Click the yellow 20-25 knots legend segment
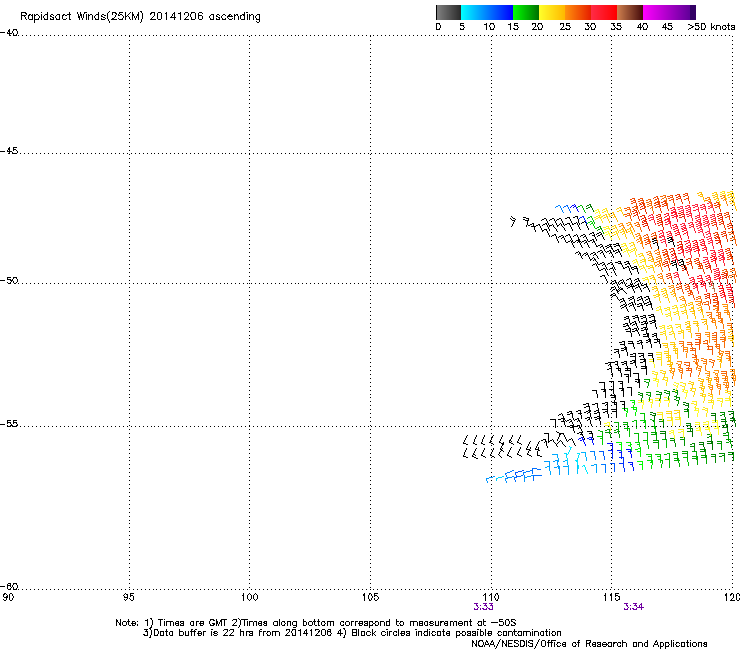Image resolution: width=740 pixels, height=650 pixels. 552,12
